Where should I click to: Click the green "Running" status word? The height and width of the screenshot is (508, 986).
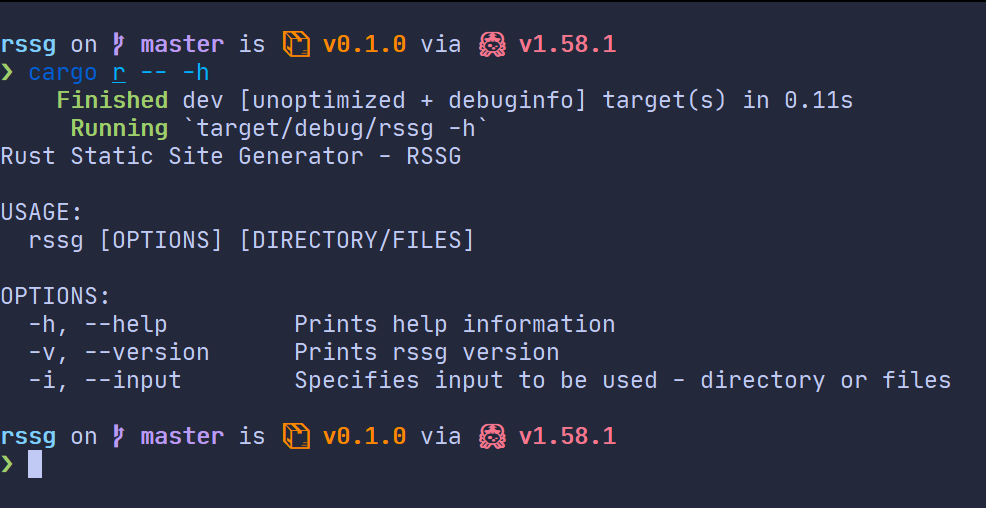[x=119, y=128]
